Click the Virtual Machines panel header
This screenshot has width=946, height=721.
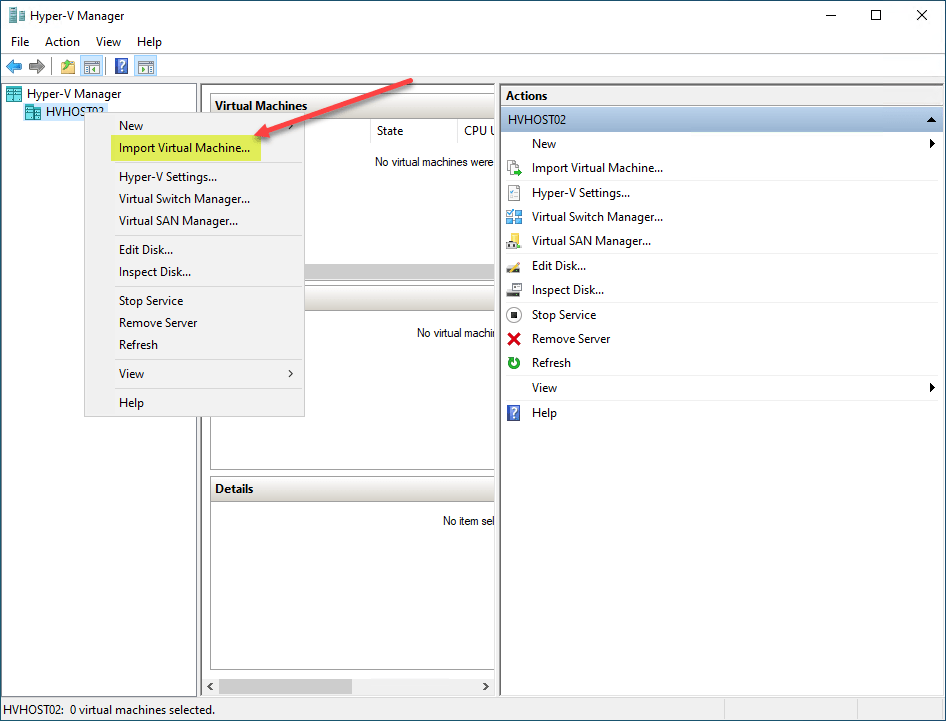click(352, 106)
